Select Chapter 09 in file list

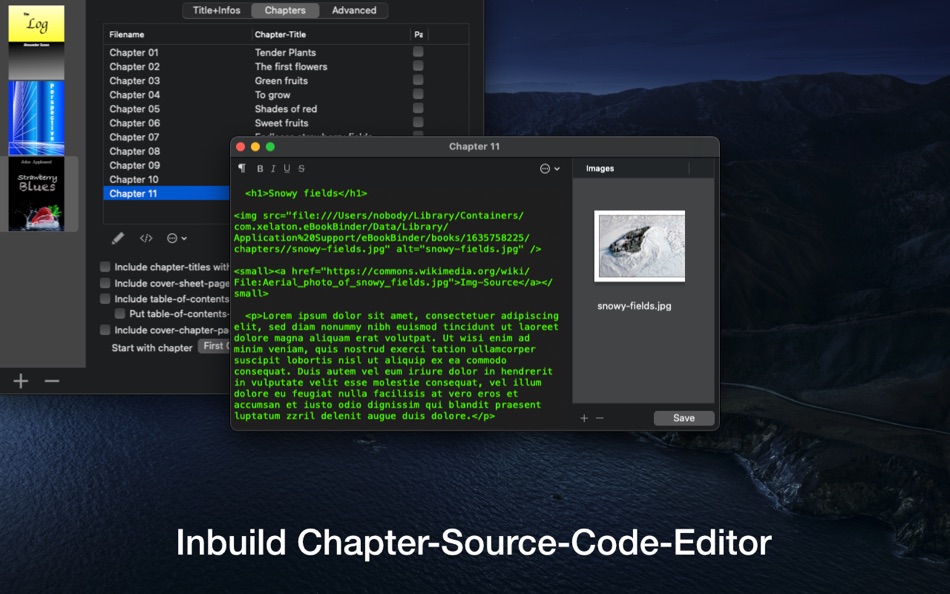[135, 165]
